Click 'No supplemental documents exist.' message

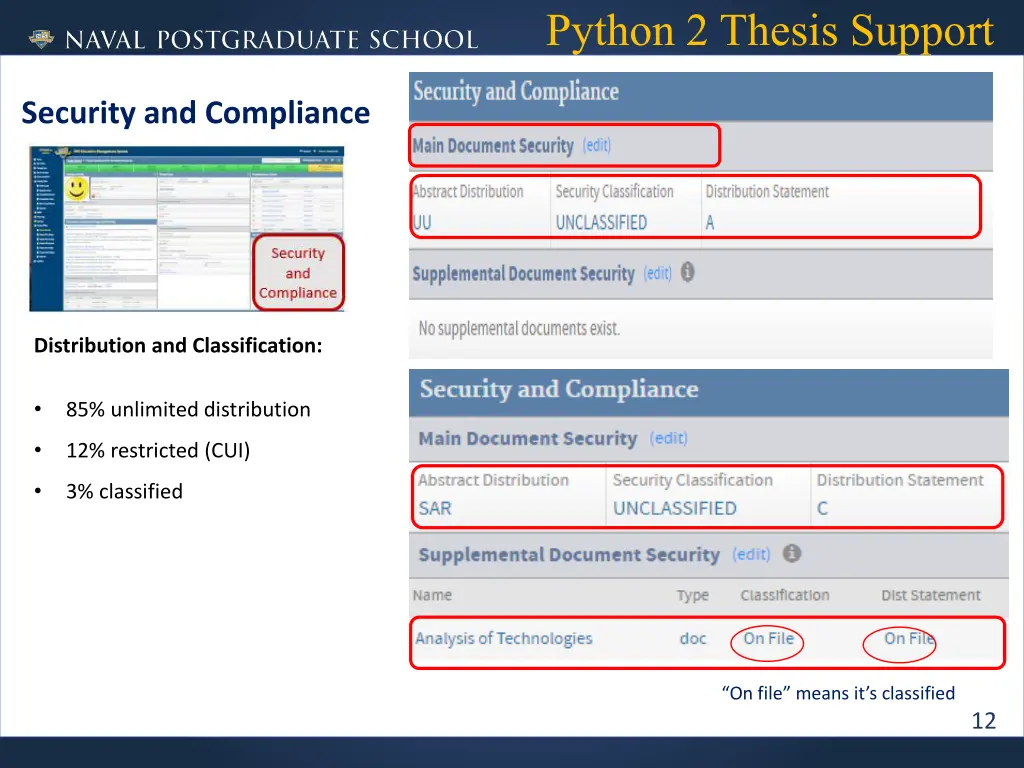click(x=519, y=328)
